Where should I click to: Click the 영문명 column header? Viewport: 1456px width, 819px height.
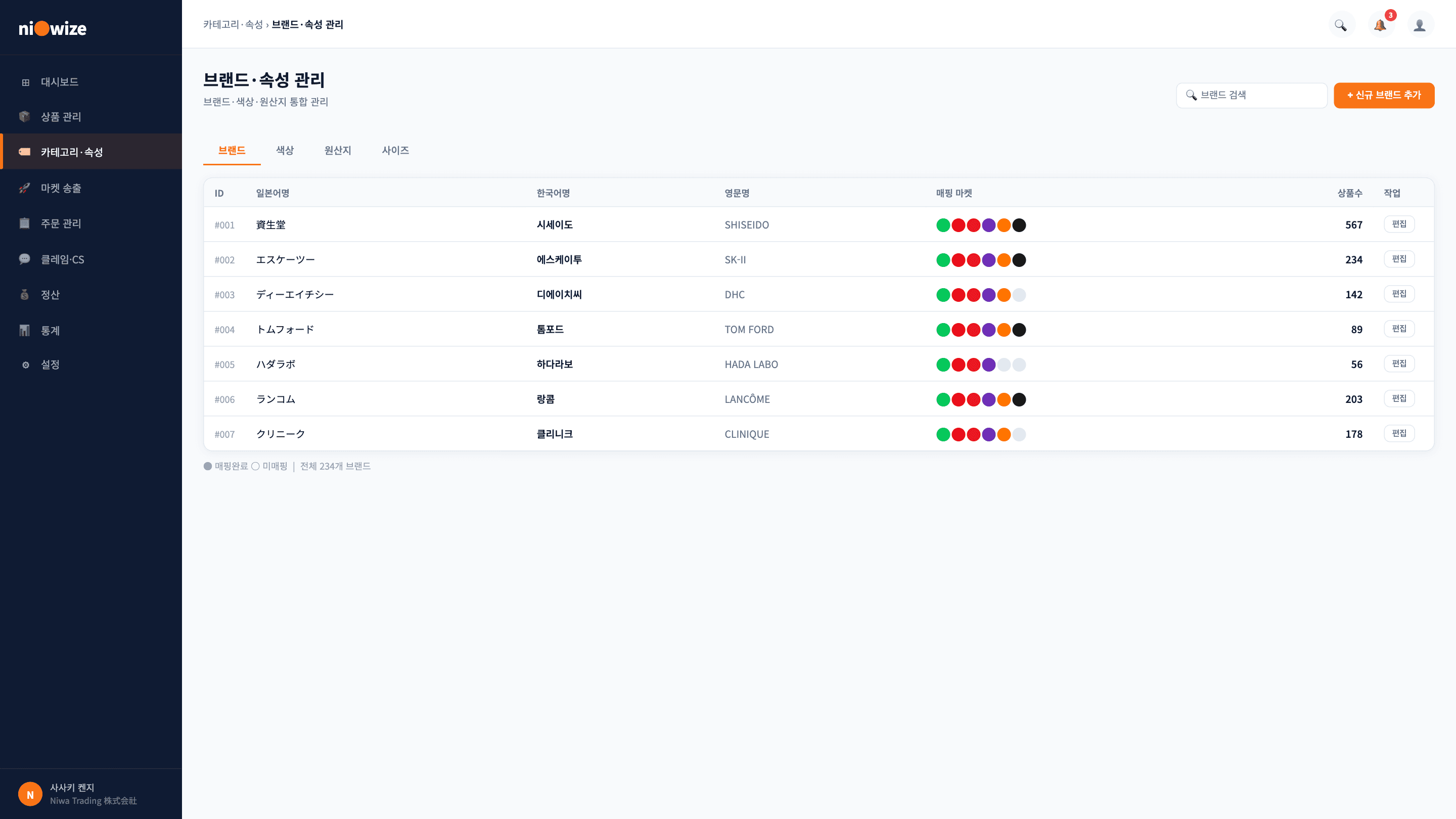tap(737, 193)
